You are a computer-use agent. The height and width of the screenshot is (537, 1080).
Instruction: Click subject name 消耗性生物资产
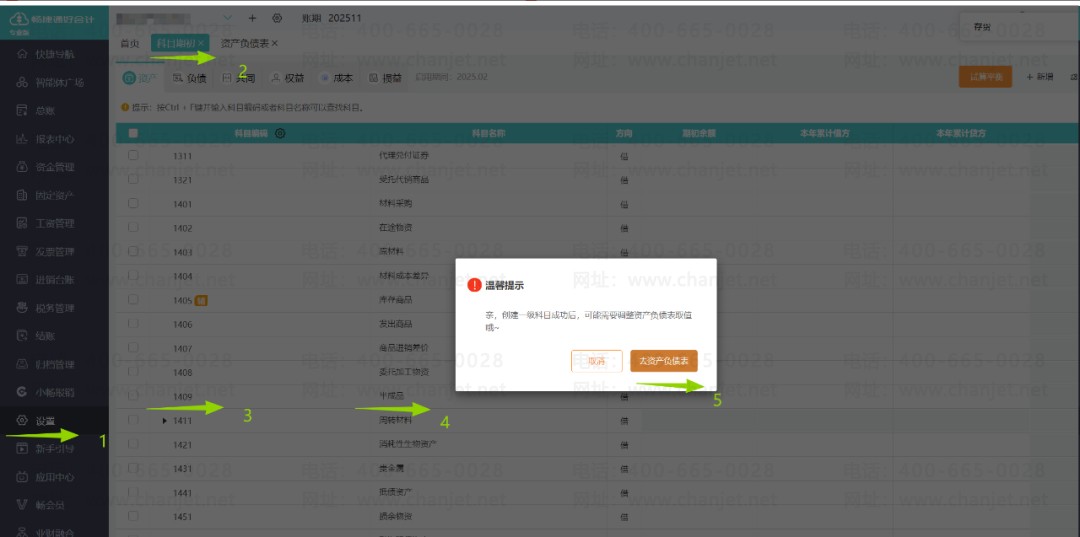click(408, 444)
